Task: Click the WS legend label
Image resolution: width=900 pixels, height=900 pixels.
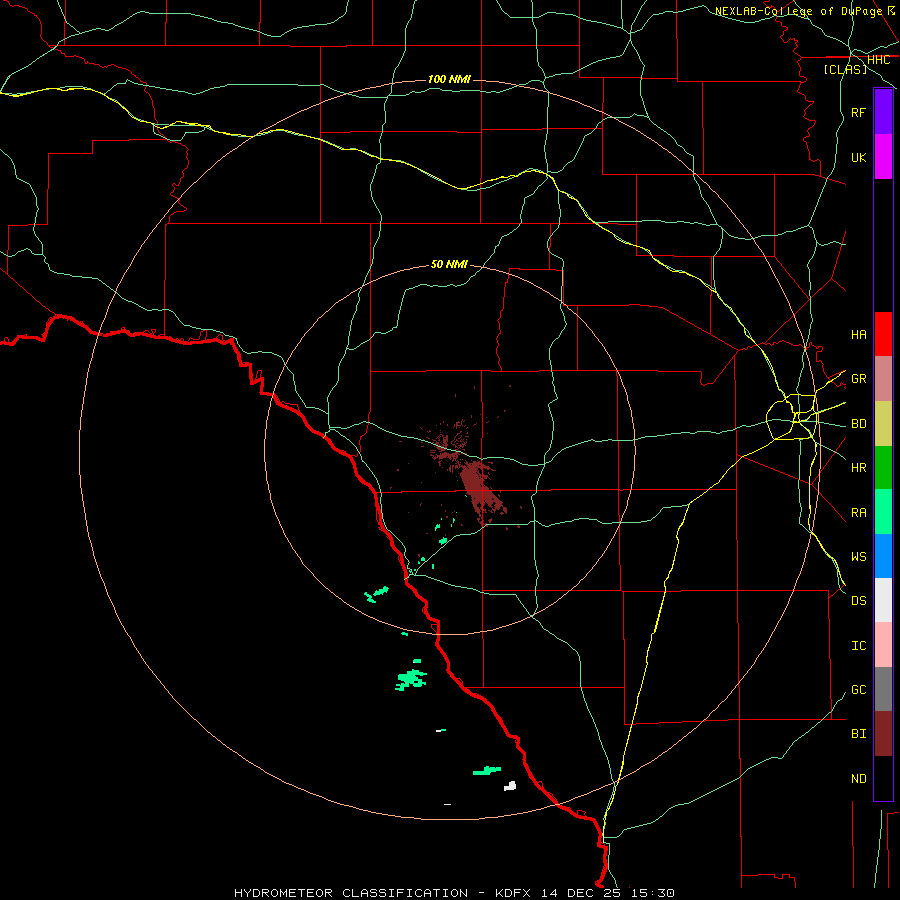Action: (858, 556)
